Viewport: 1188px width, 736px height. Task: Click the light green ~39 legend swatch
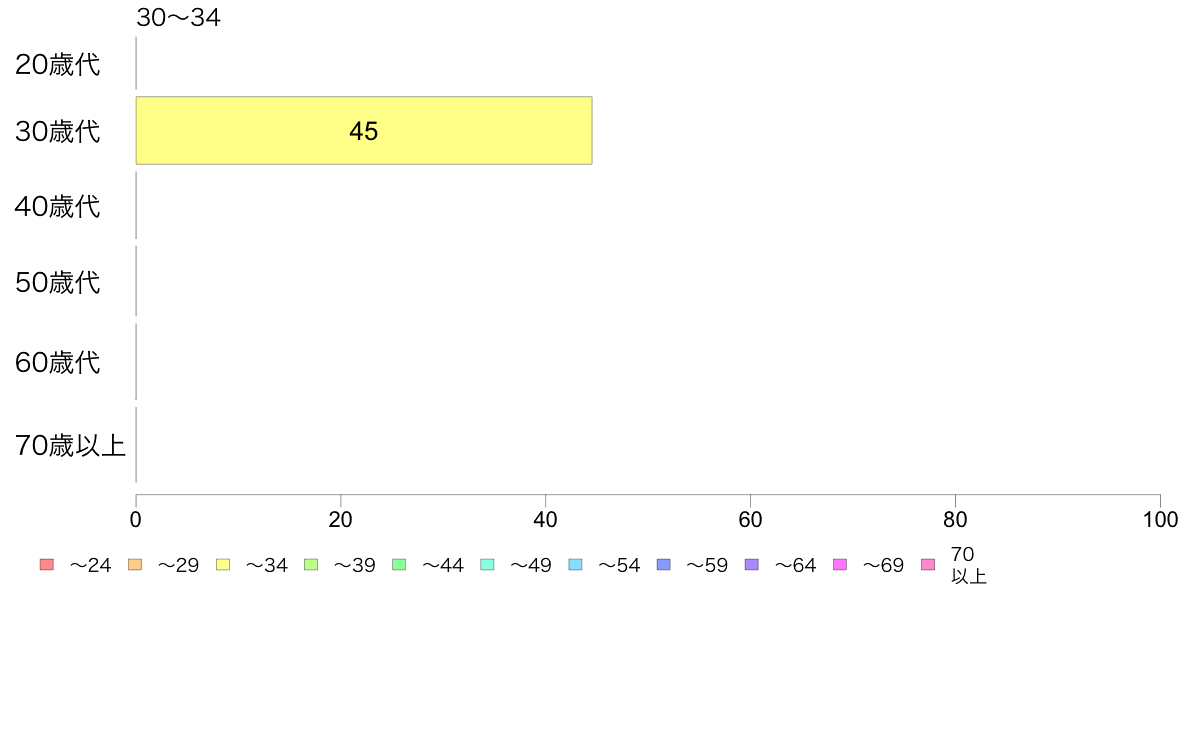coord(311,565)
